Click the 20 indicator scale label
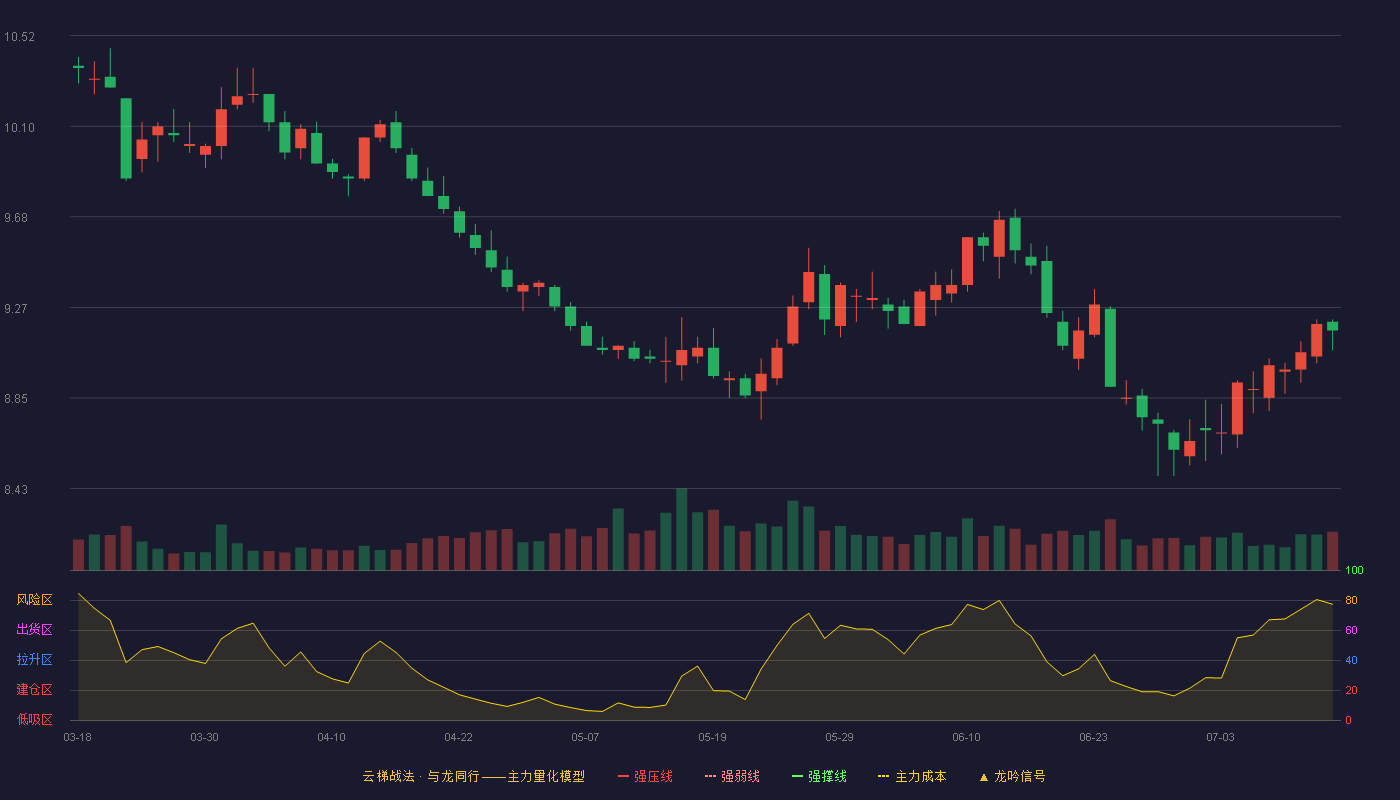This screenshot has height=800, width=1400. (1351, 690)
